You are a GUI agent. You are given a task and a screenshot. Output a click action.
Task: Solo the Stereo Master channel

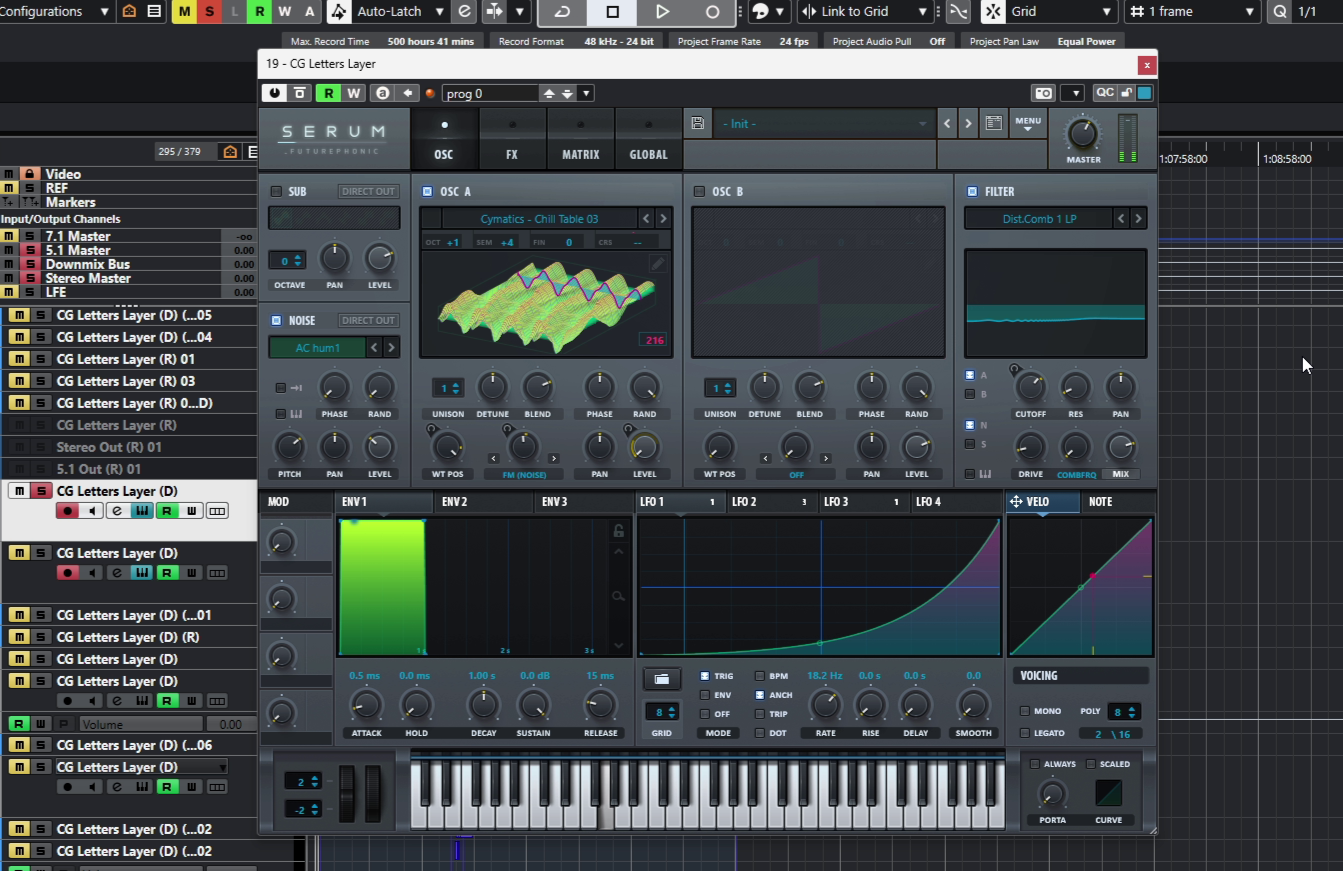[30, 278]
